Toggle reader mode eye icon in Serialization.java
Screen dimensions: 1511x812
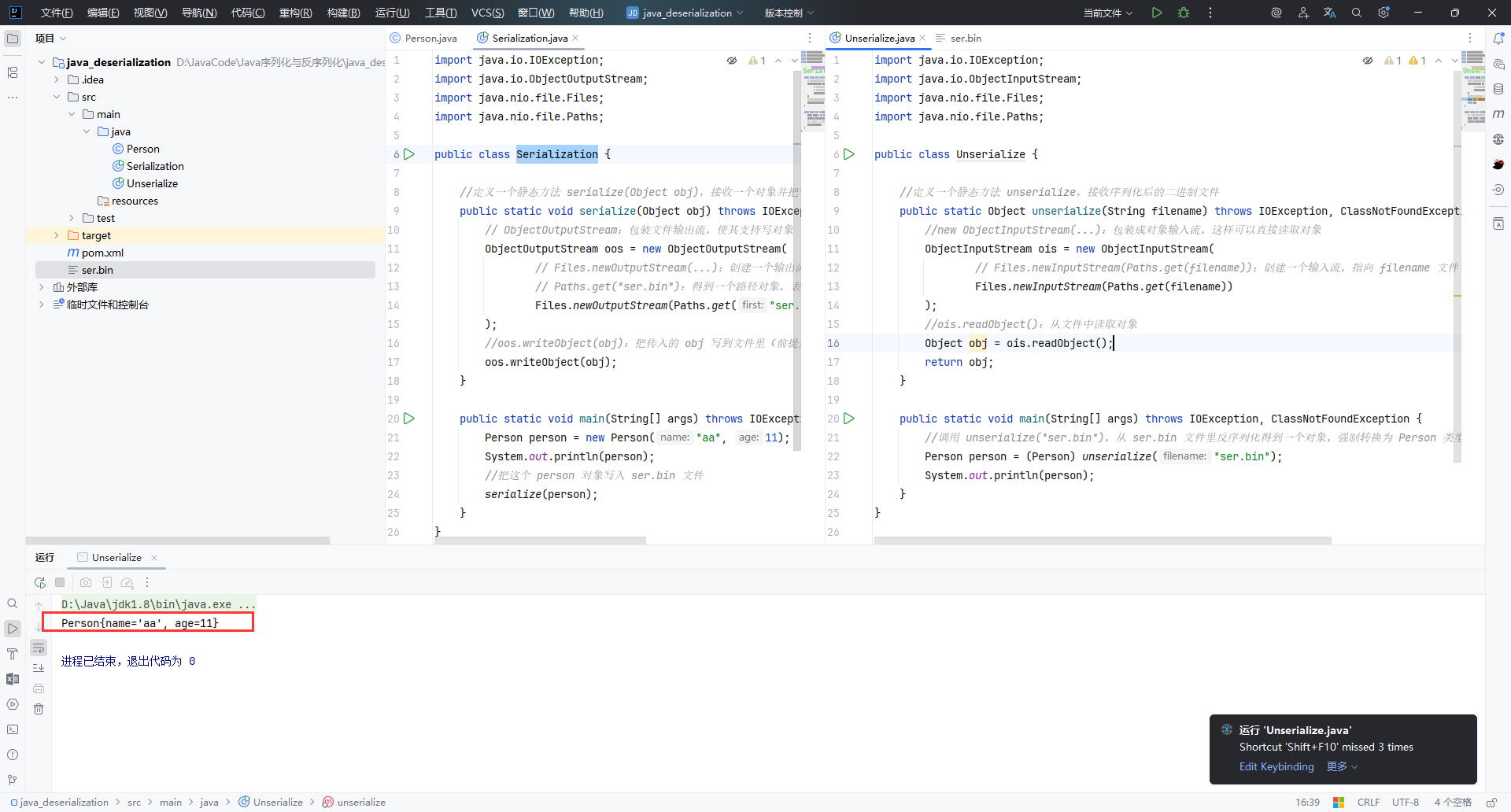[732, 61]
